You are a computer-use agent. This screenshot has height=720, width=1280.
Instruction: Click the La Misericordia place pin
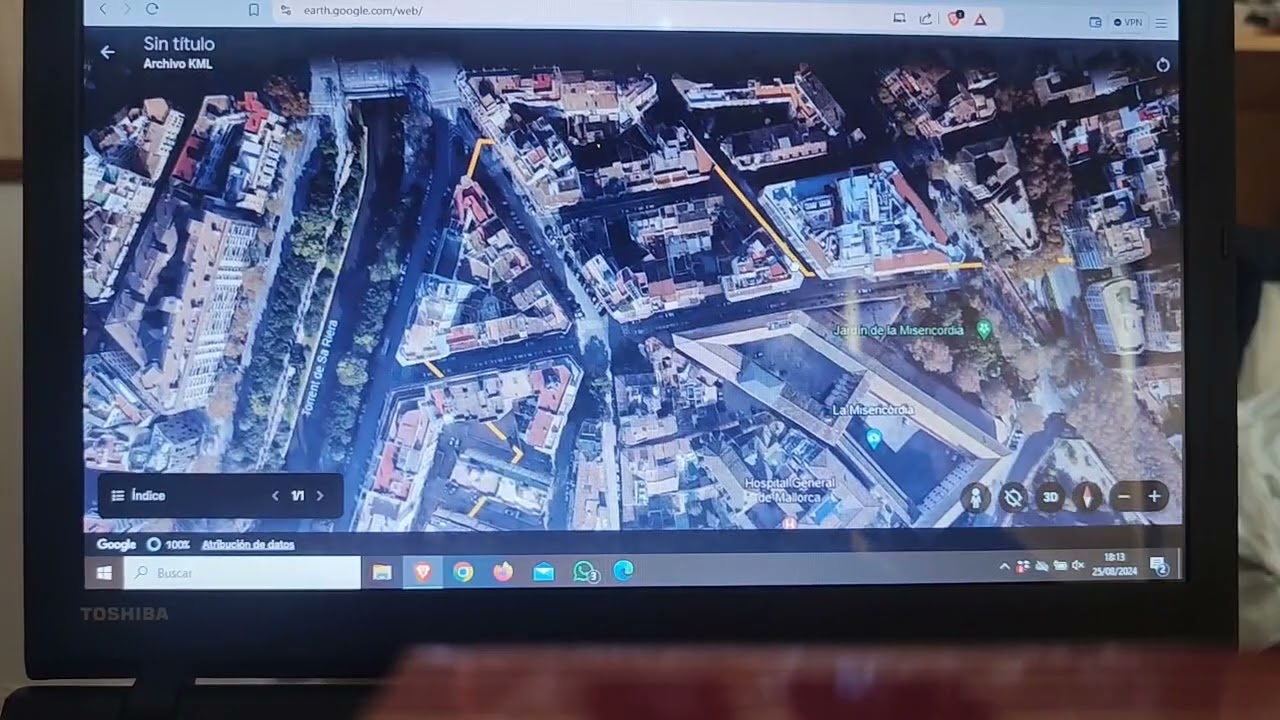873,438
